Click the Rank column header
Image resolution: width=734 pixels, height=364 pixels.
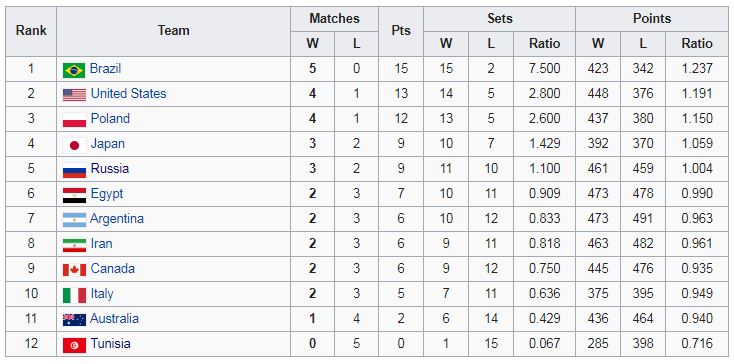31,31
